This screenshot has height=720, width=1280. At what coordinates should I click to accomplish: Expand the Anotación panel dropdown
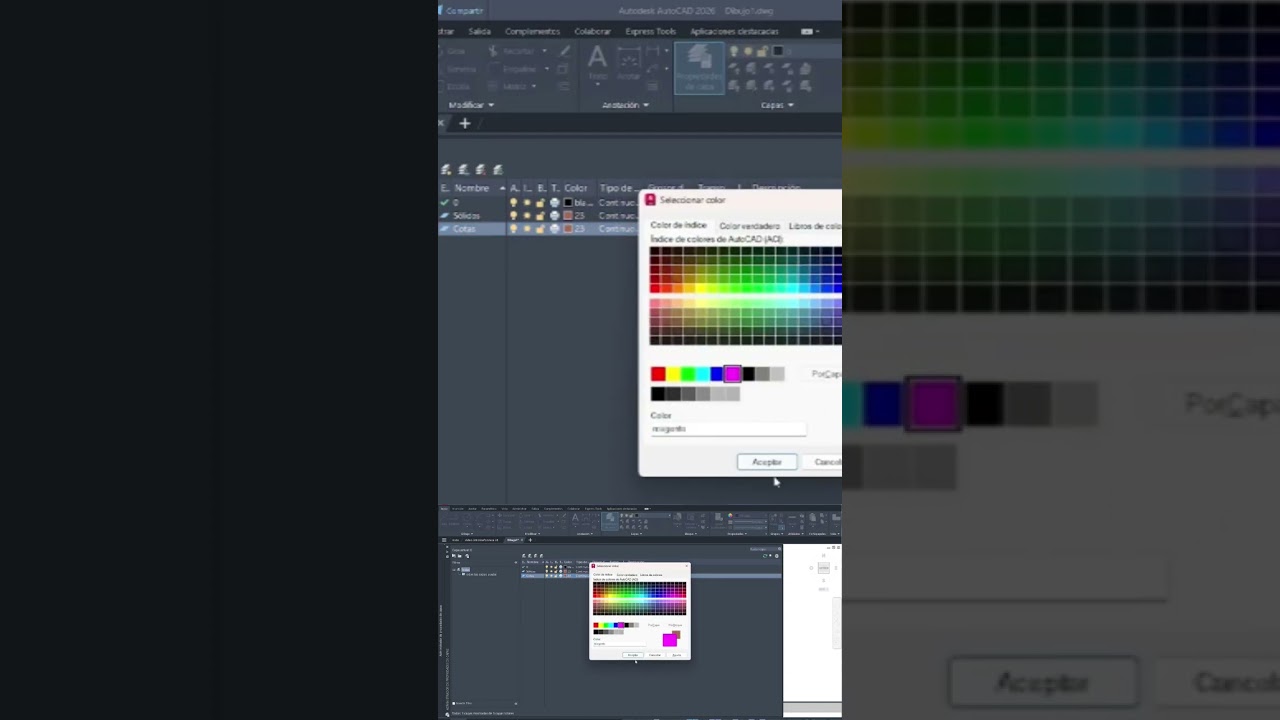(625, 105)
